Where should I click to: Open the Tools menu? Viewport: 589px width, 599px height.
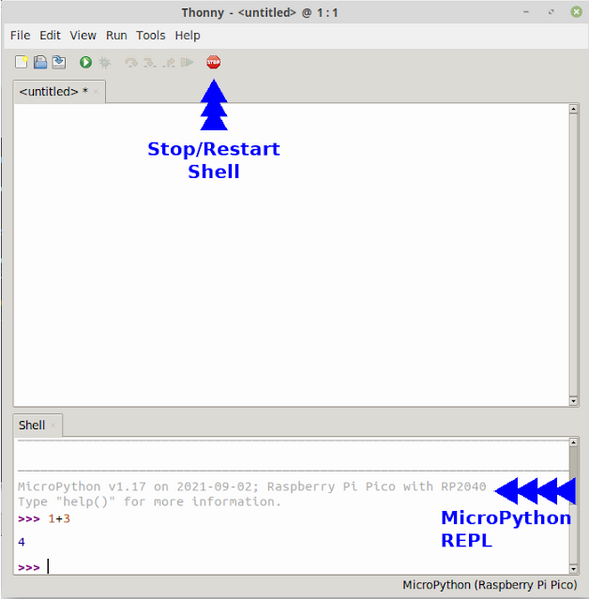click(150, 36)
